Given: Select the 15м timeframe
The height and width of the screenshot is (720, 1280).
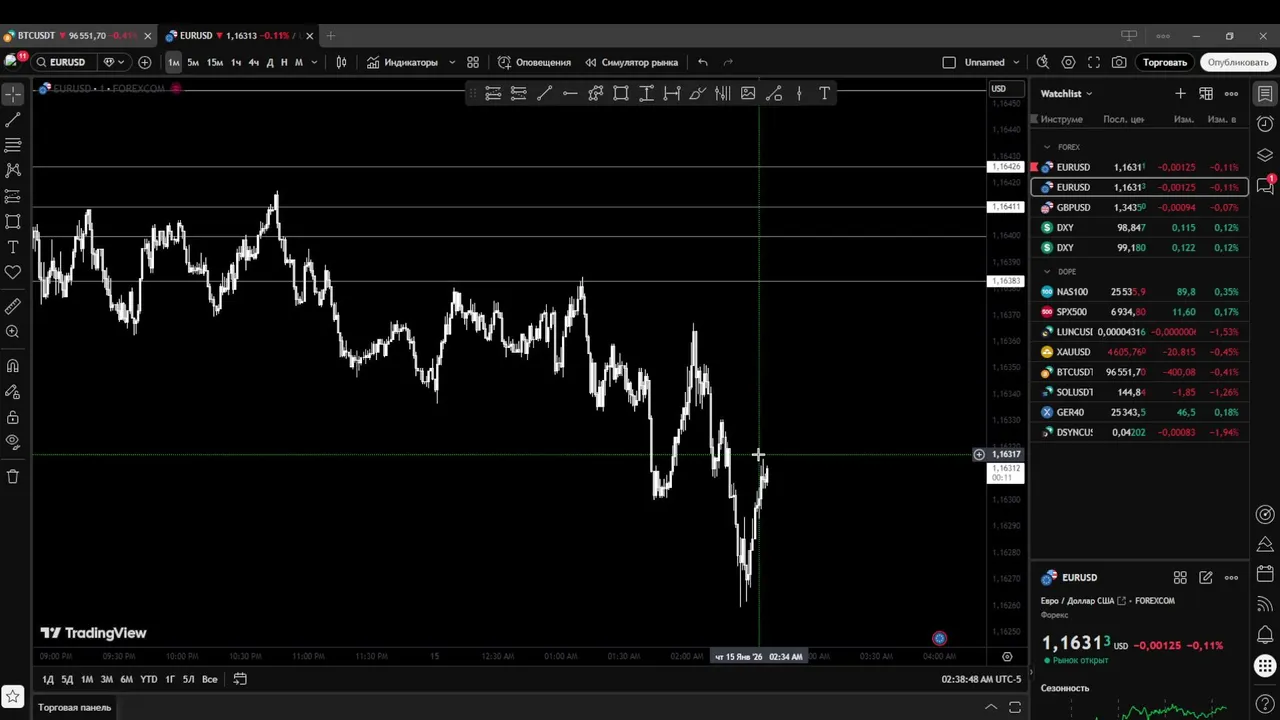Looking at the screenshot, I should [x=215, y=62].
